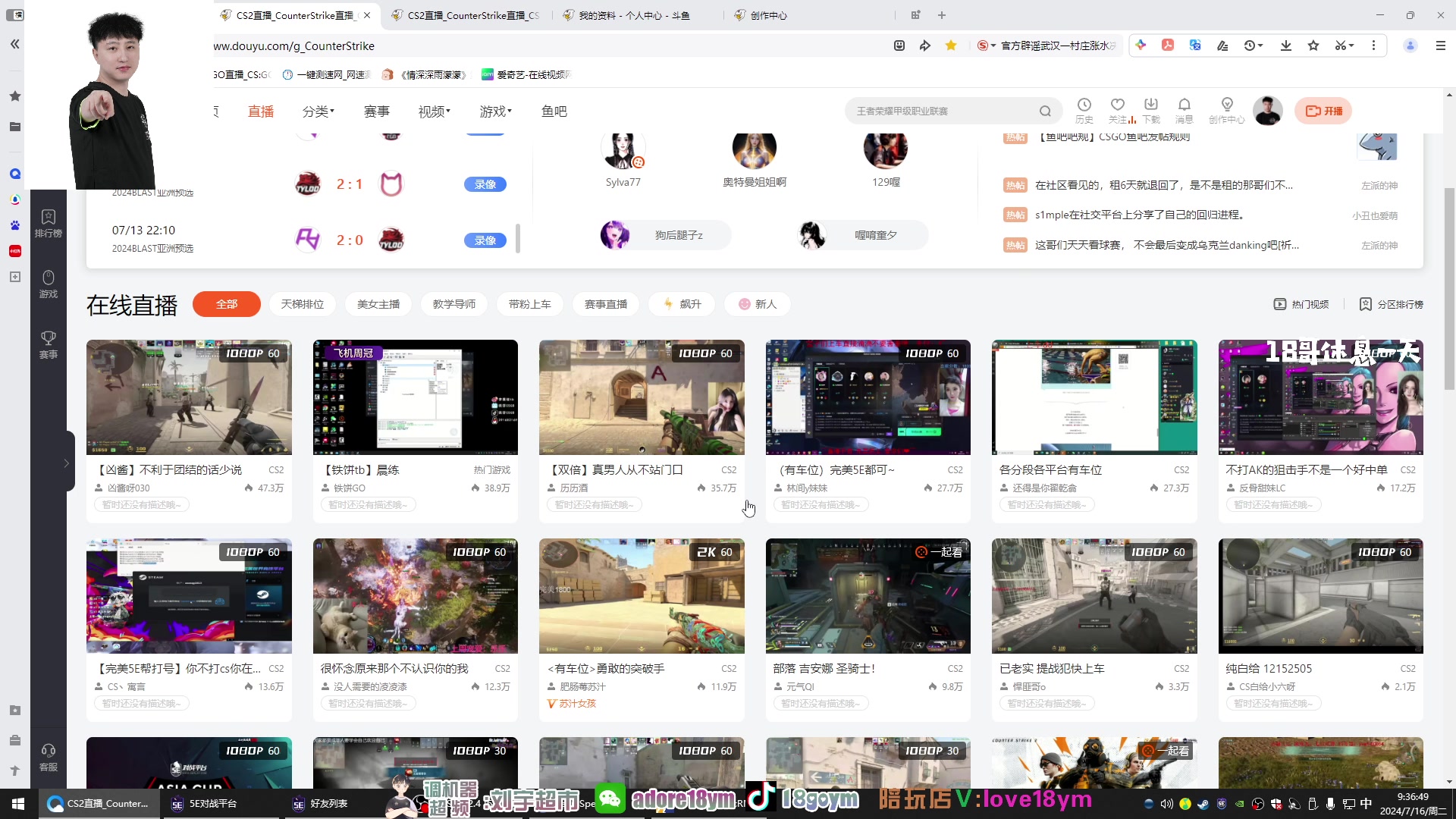Switch to the 我的资料 browser tab
The image size is (1456, 819).
633,15
